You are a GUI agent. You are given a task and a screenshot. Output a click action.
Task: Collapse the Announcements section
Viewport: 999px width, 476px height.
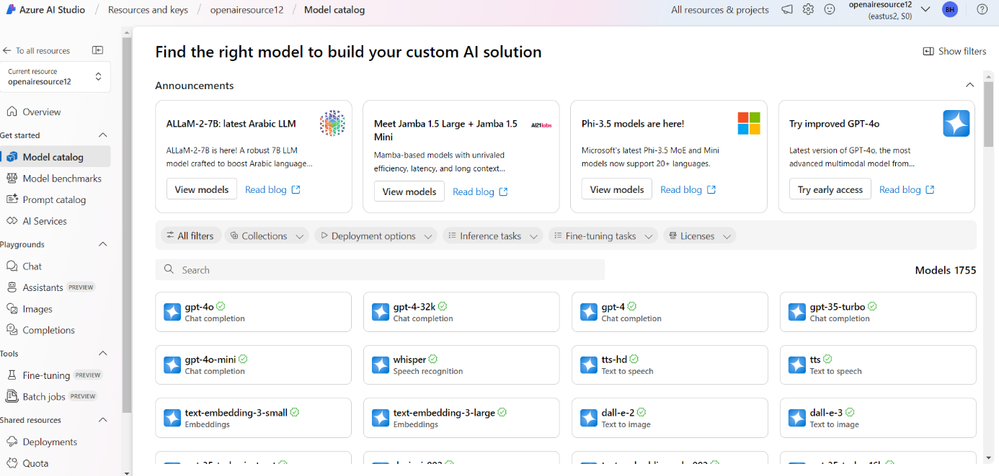pyautogui.click(x=969, y=85)
